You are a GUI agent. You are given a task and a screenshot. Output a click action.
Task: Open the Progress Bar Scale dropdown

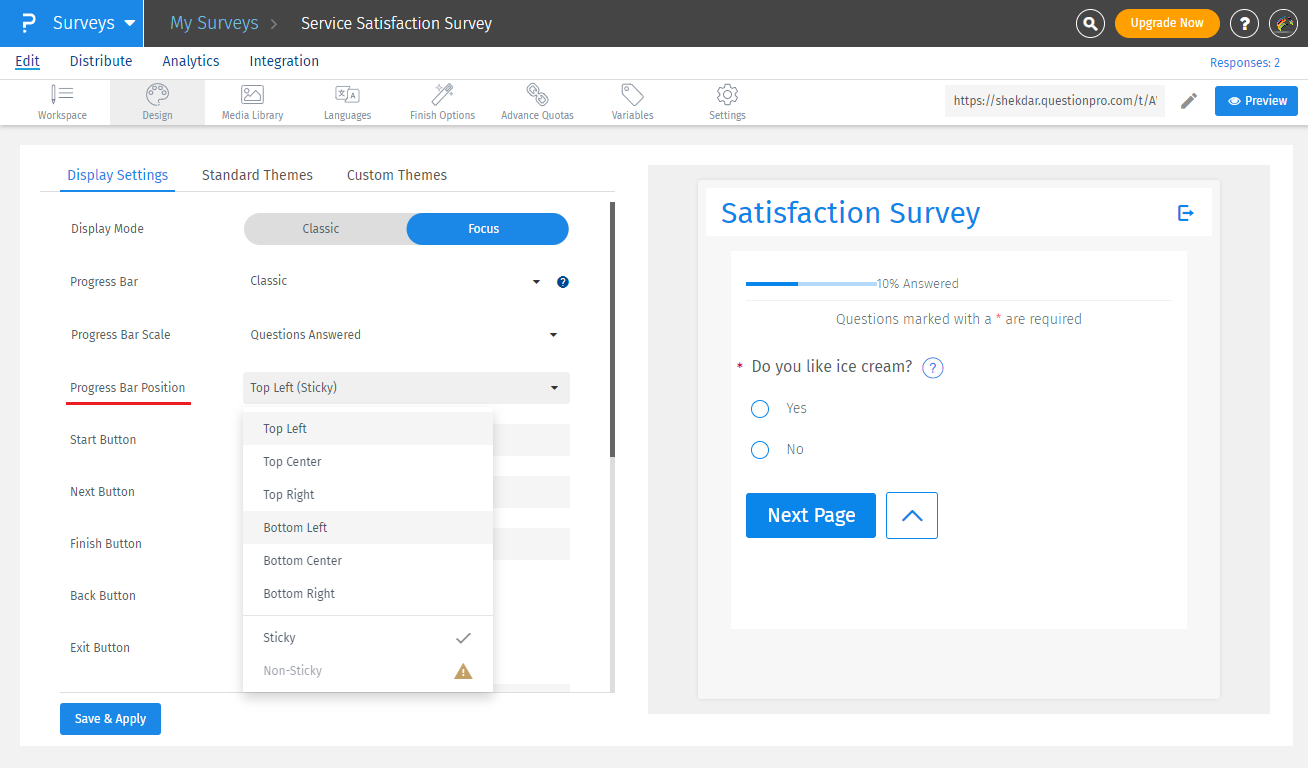[405, 334]
